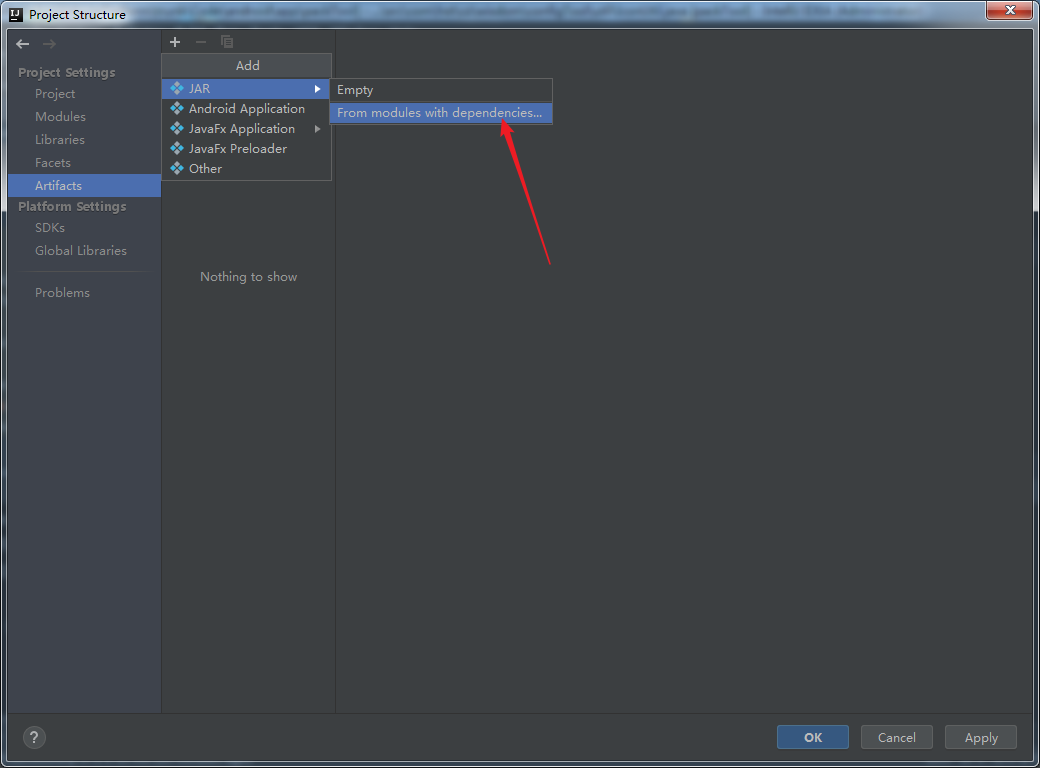
Task: Click the back navigation arrow
Action: click(x=23, y=44)
